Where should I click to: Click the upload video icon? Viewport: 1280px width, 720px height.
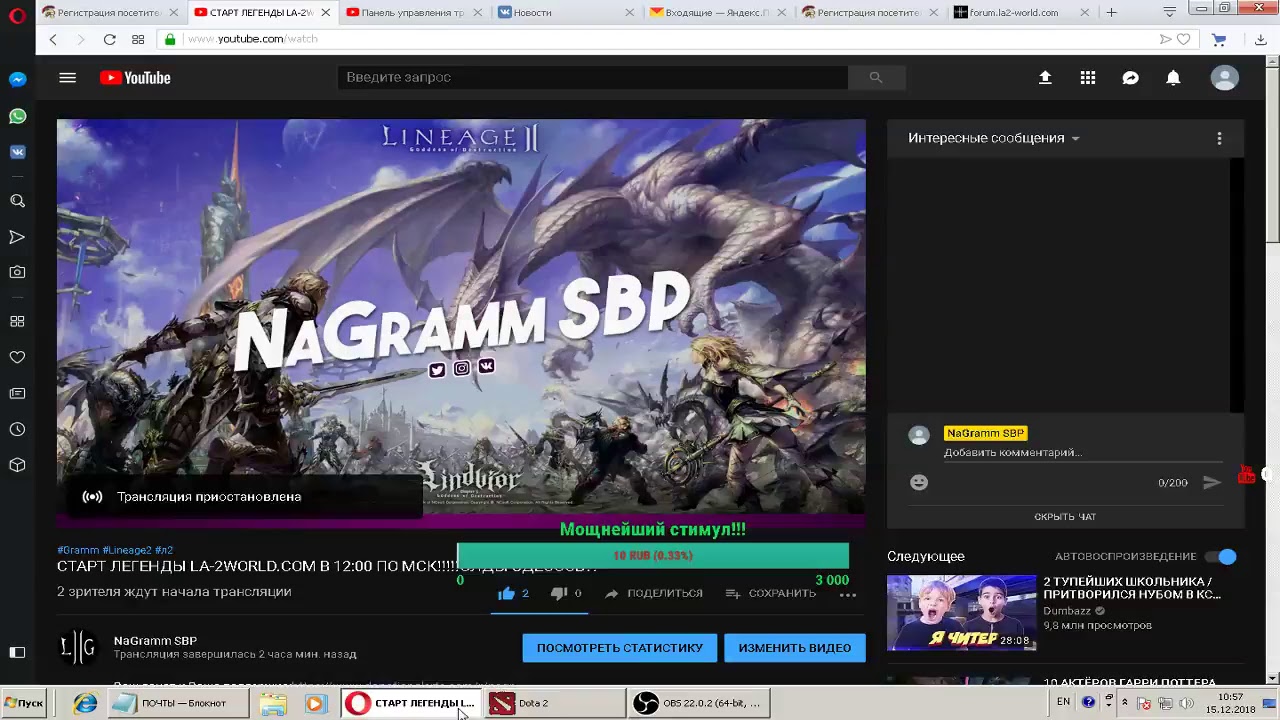coord(1045,77)
